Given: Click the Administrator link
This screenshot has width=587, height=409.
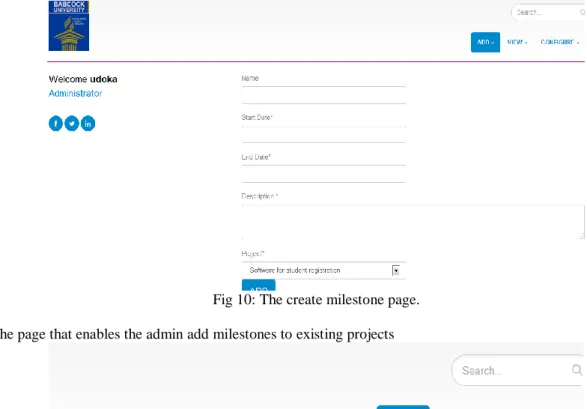Looking at the screenshot, I should (x=75, y=94).
